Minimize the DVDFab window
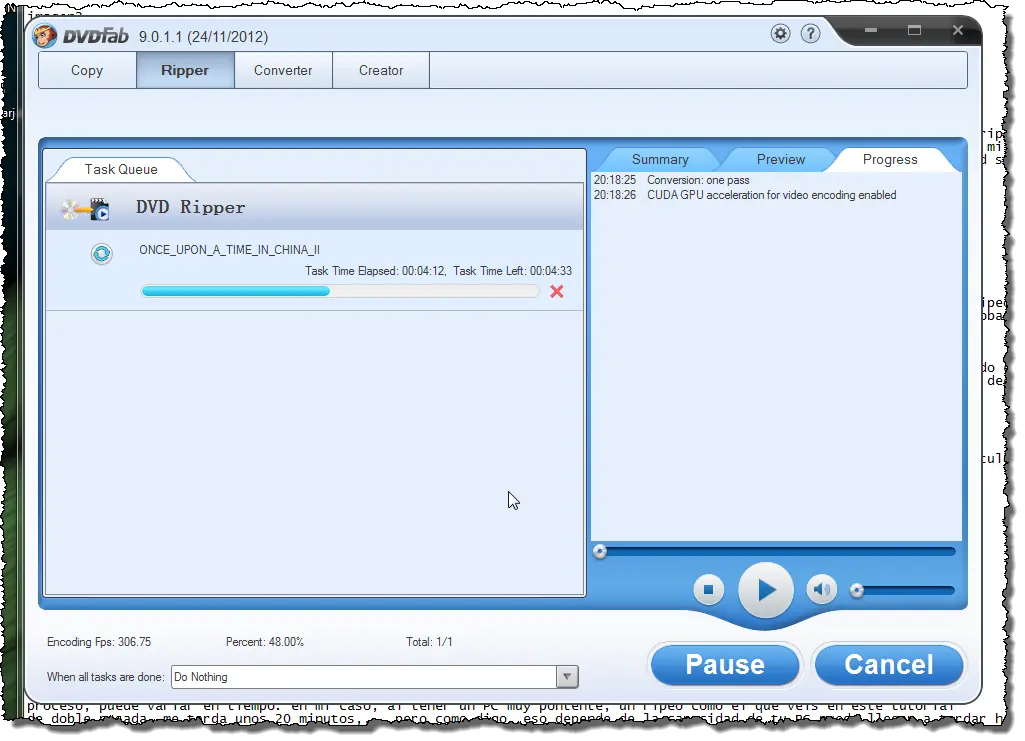 pos(870,30)
